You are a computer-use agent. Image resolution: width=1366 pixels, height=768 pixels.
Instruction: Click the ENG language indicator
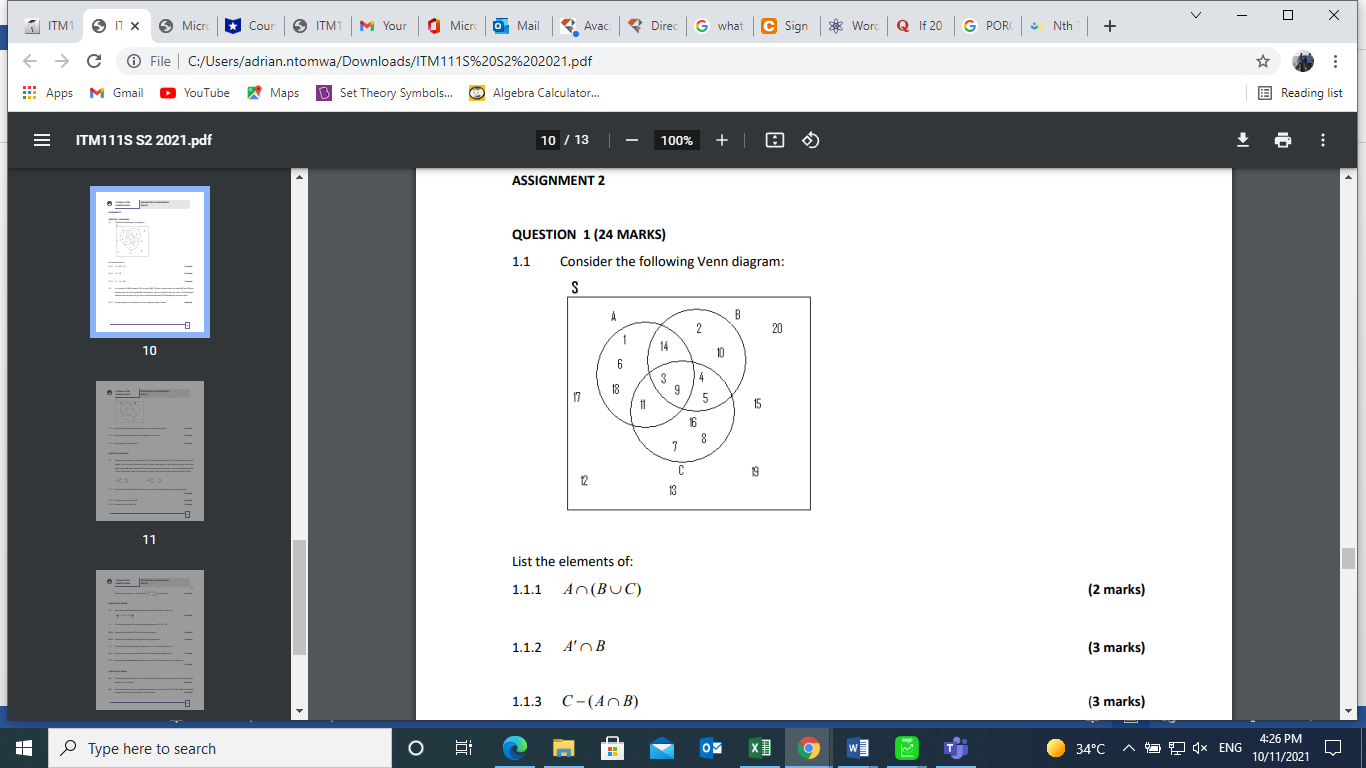[1230, 748]
